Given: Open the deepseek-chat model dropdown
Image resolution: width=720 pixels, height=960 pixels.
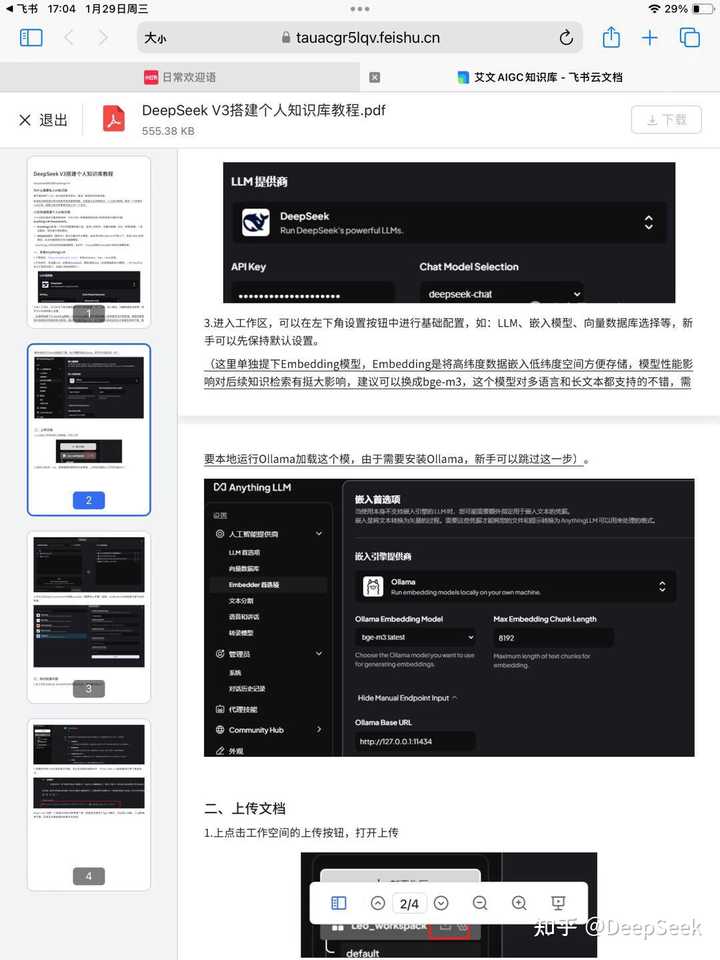Looking at the screenshot, I should (501, 294).
